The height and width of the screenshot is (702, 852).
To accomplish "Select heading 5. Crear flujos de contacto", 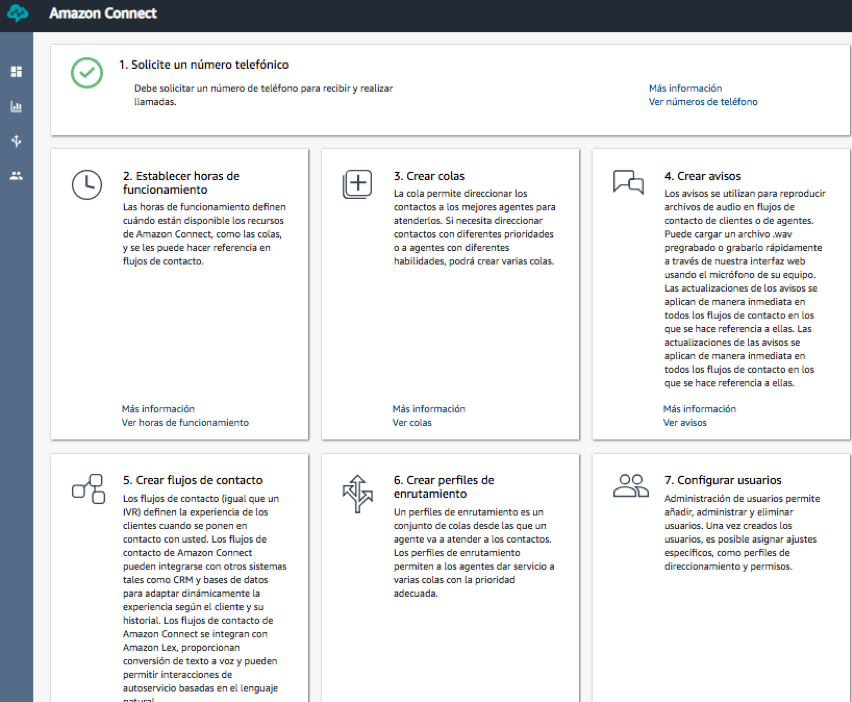I will [193, 480].
